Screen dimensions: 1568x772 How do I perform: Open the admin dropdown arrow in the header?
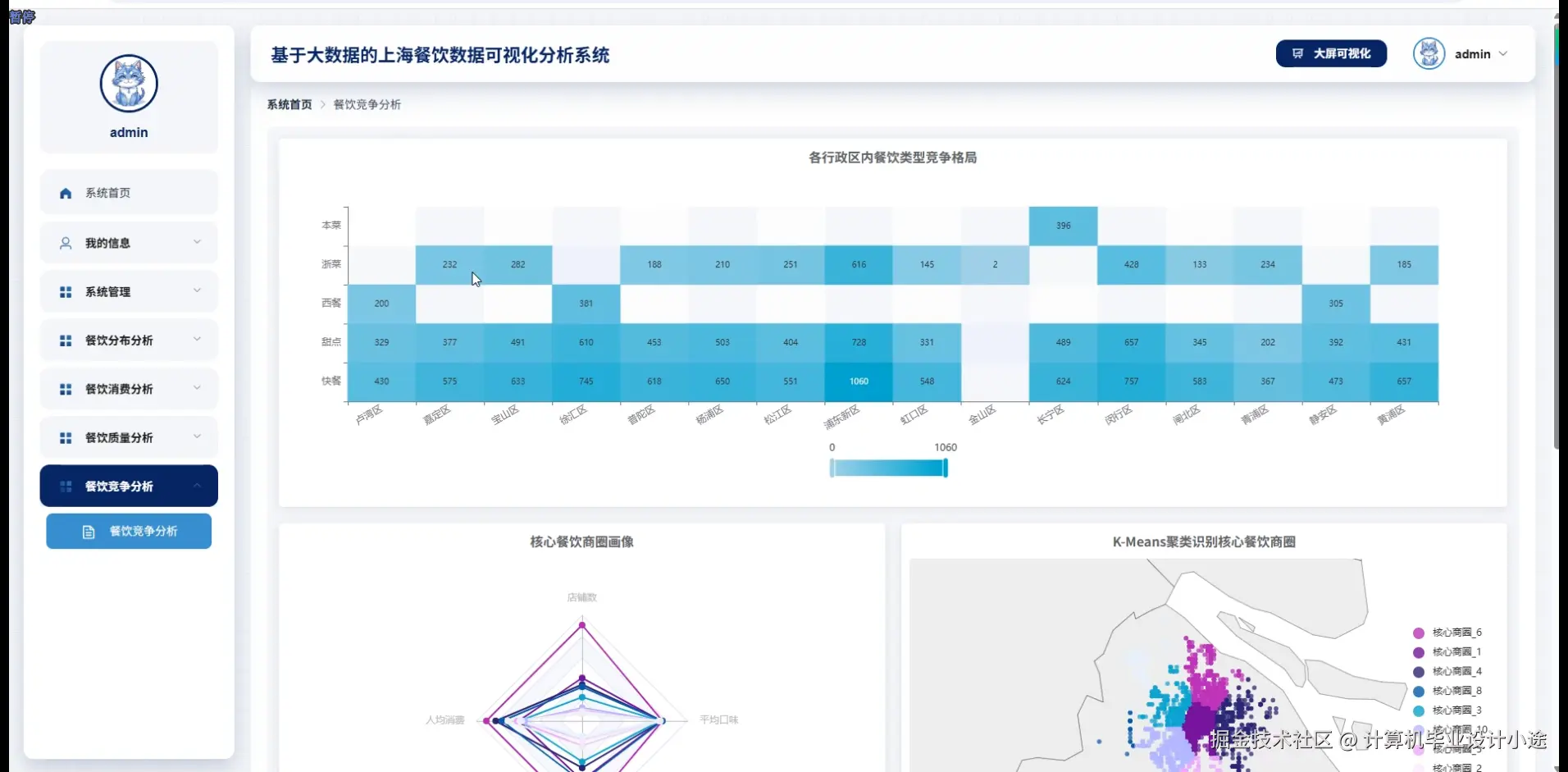pos(1503,54)
